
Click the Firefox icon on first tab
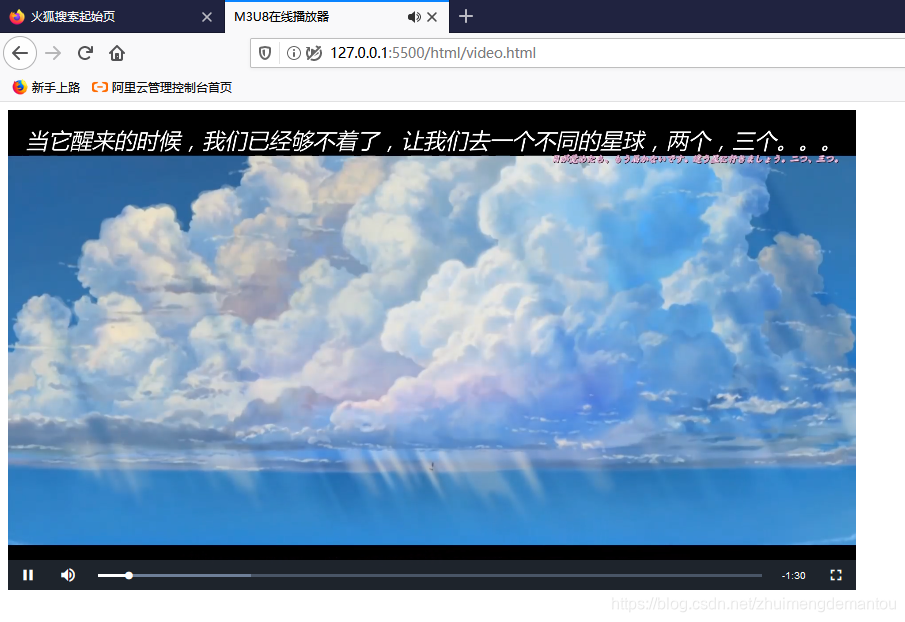pos(17,17)
